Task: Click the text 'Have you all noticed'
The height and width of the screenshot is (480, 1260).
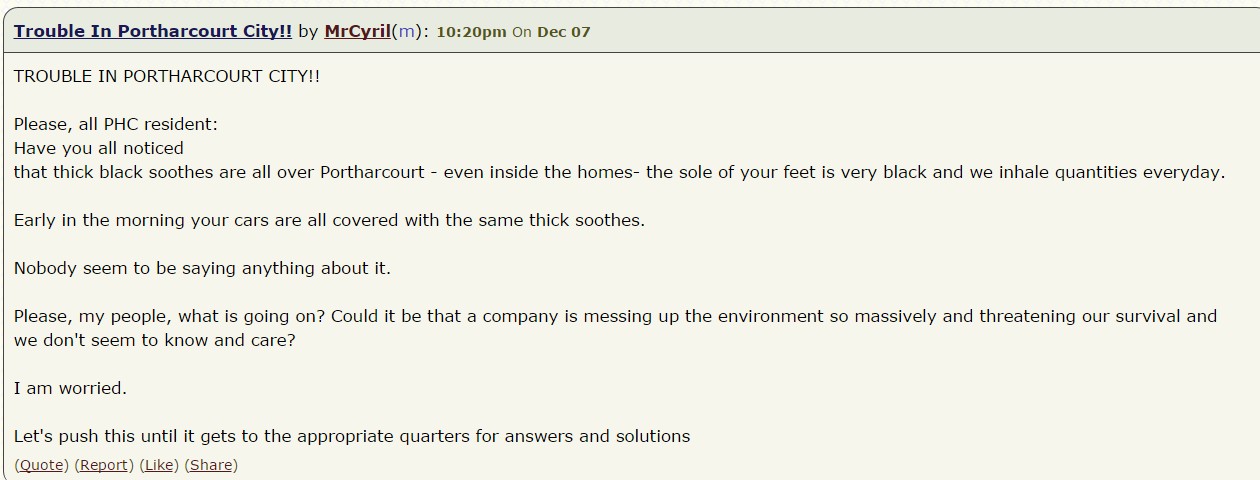Action: click(99, 148)
